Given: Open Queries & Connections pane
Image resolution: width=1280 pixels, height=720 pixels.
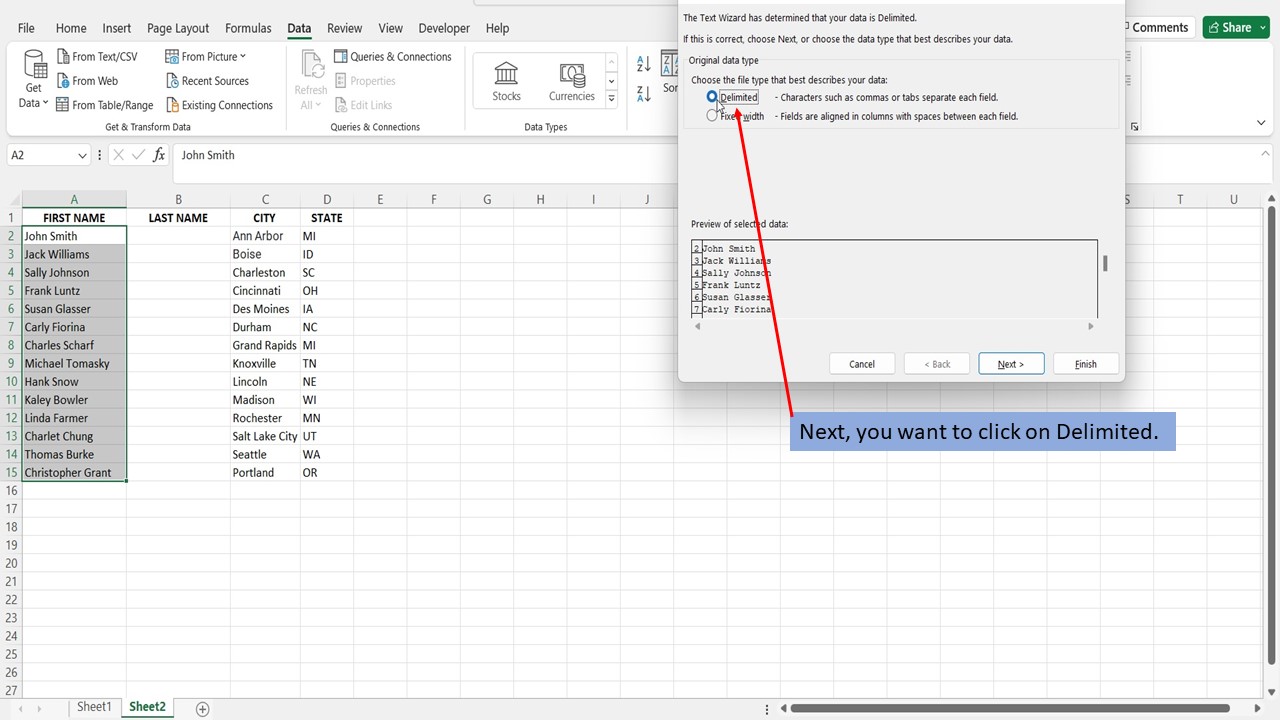Looking at the screenshot, I should [392, 57].
